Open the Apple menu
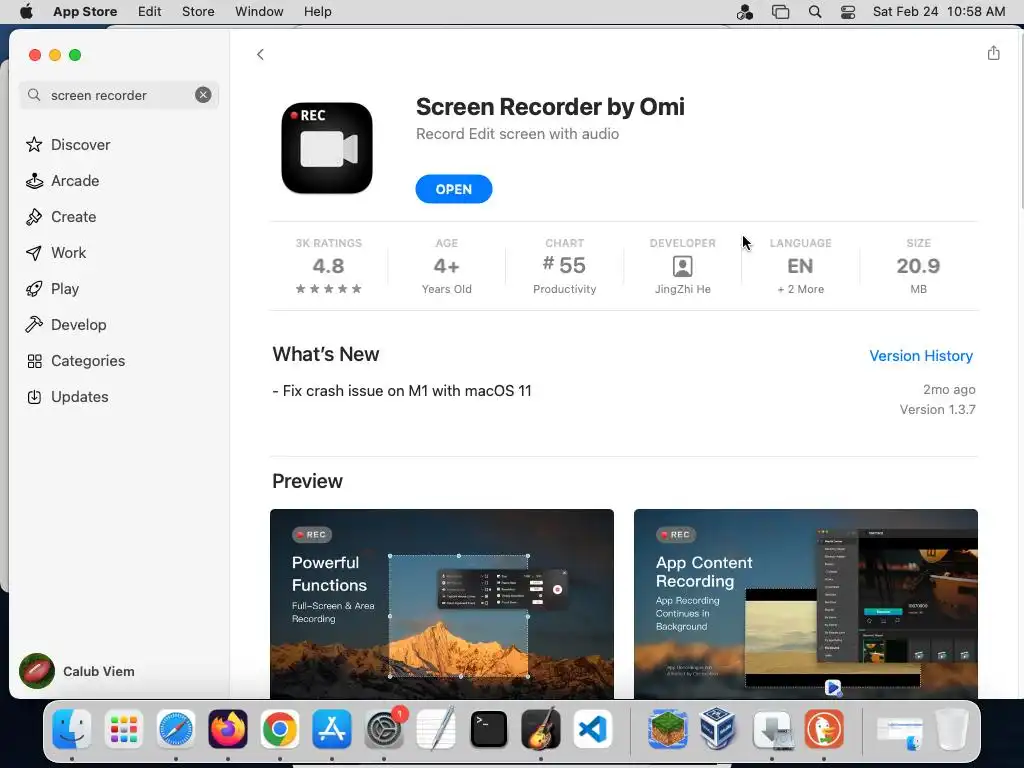The width and height of the screenshot is (1024, 768). coord(26,11)
